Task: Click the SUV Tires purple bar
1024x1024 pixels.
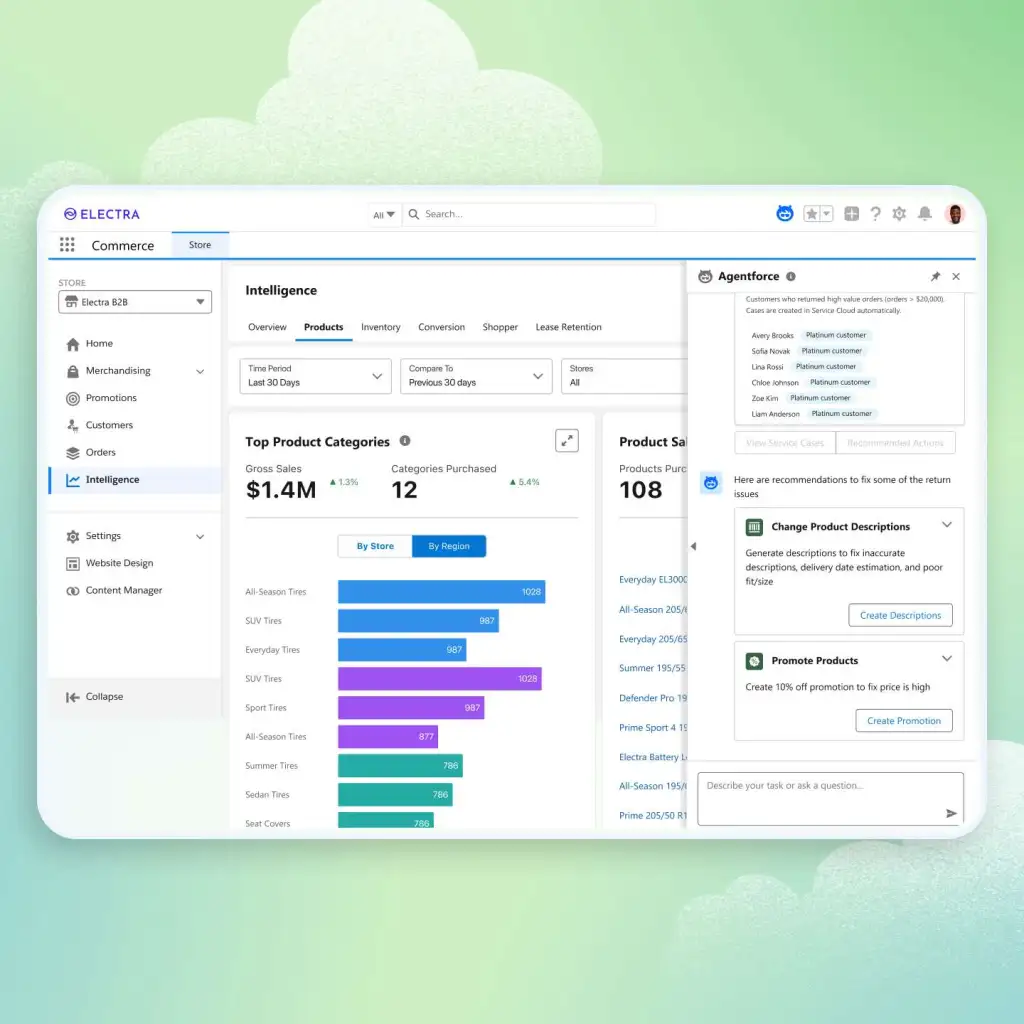Action: [x=440, y=678]
